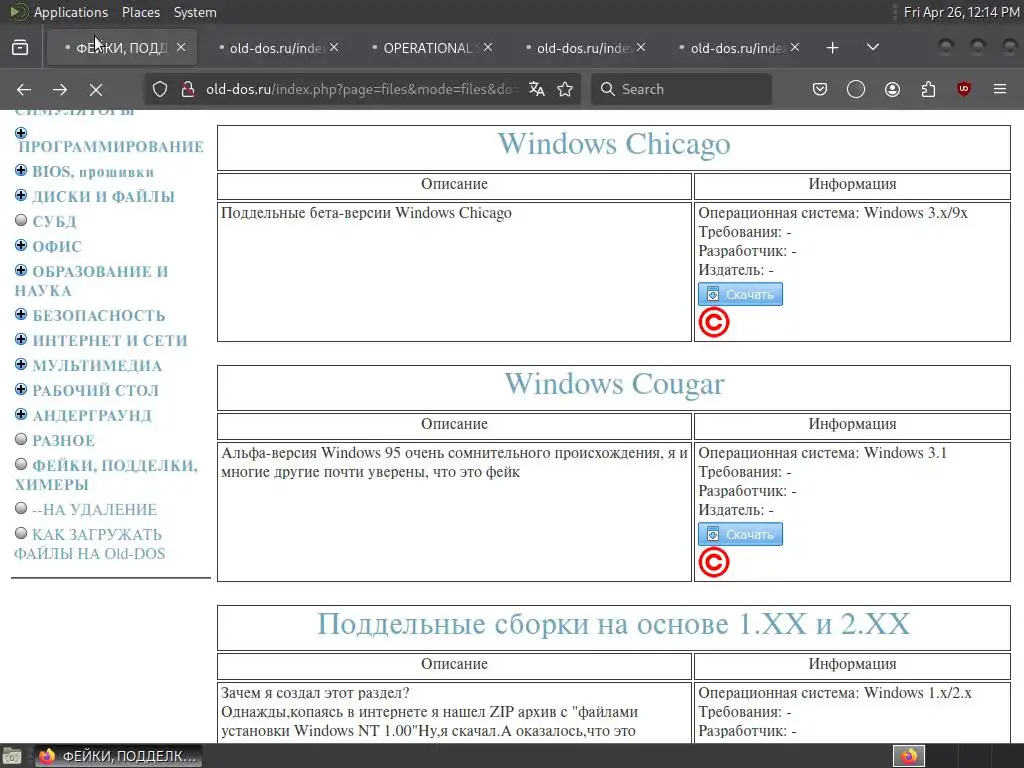Open КАК ЗАГРУЖАТЬ ФАЙЛЫ НА Old-DOS link
Viewport: 1024px width, 768px height.
(x=90, y=544)
